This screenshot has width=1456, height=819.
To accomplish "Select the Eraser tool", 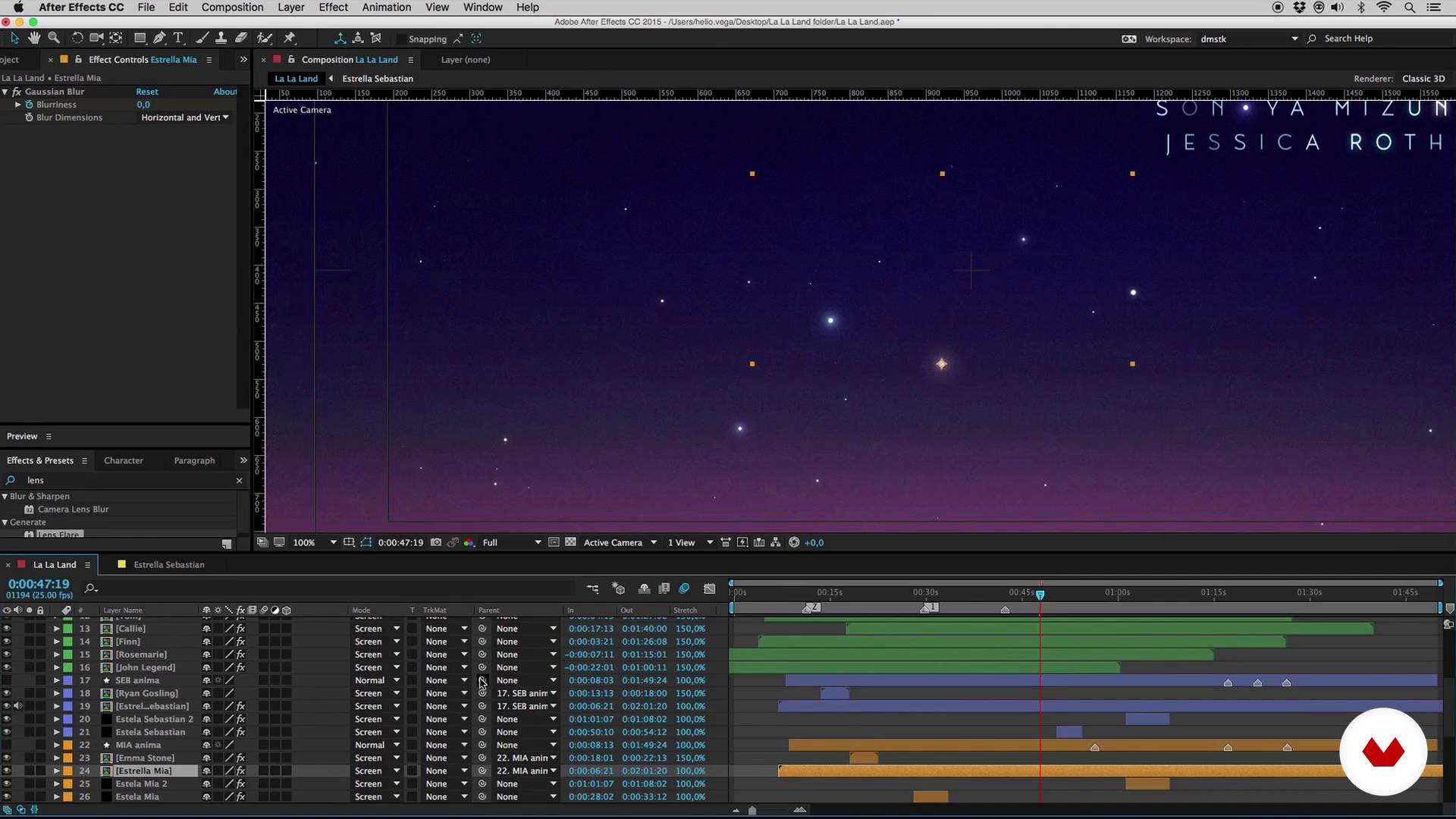I will (241, 38).
